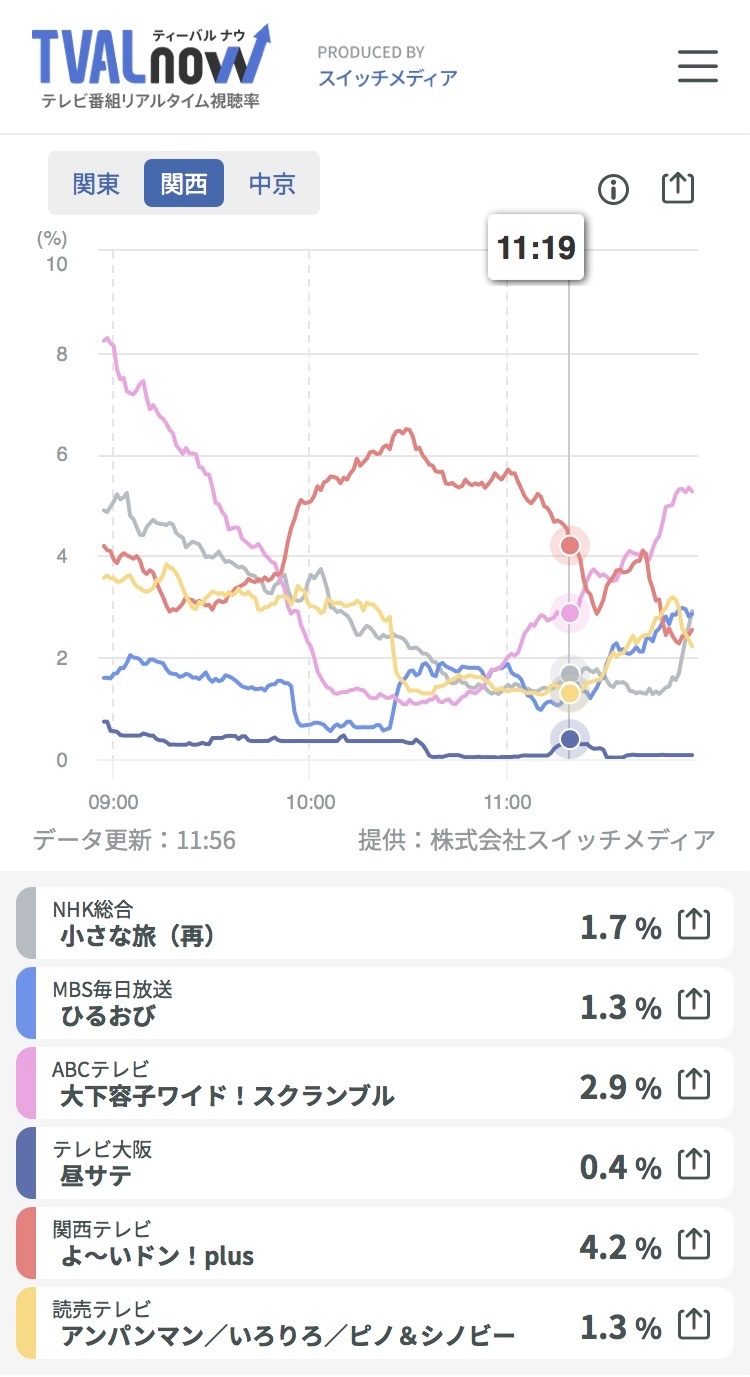Switch to the 中京 region tab
This screenshot has width=750, height=1377.
tap(272, 184)
